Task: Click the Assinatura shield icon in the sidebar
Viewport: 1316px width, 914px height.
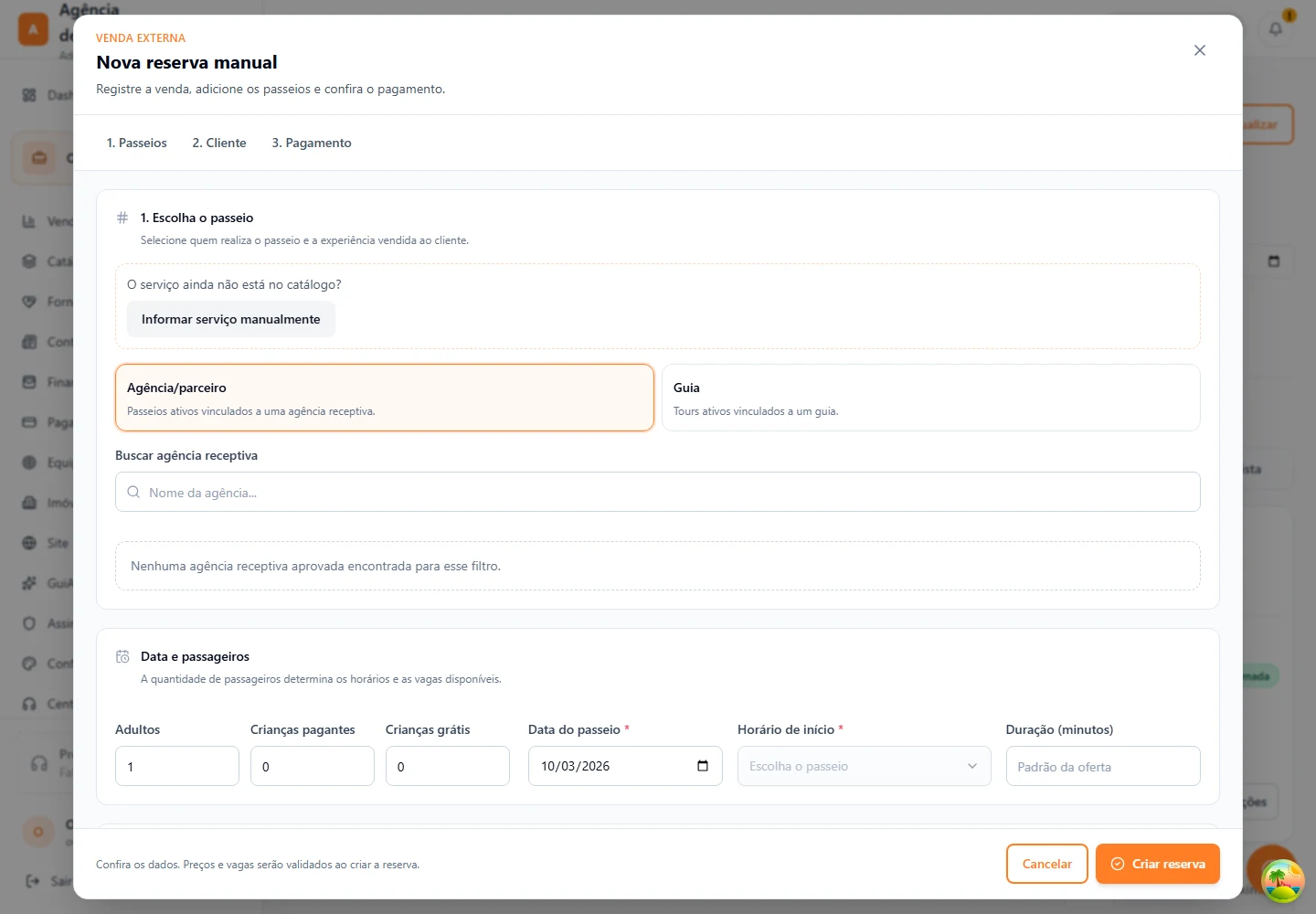Action: pyautogui.click(x=29, y=623)
